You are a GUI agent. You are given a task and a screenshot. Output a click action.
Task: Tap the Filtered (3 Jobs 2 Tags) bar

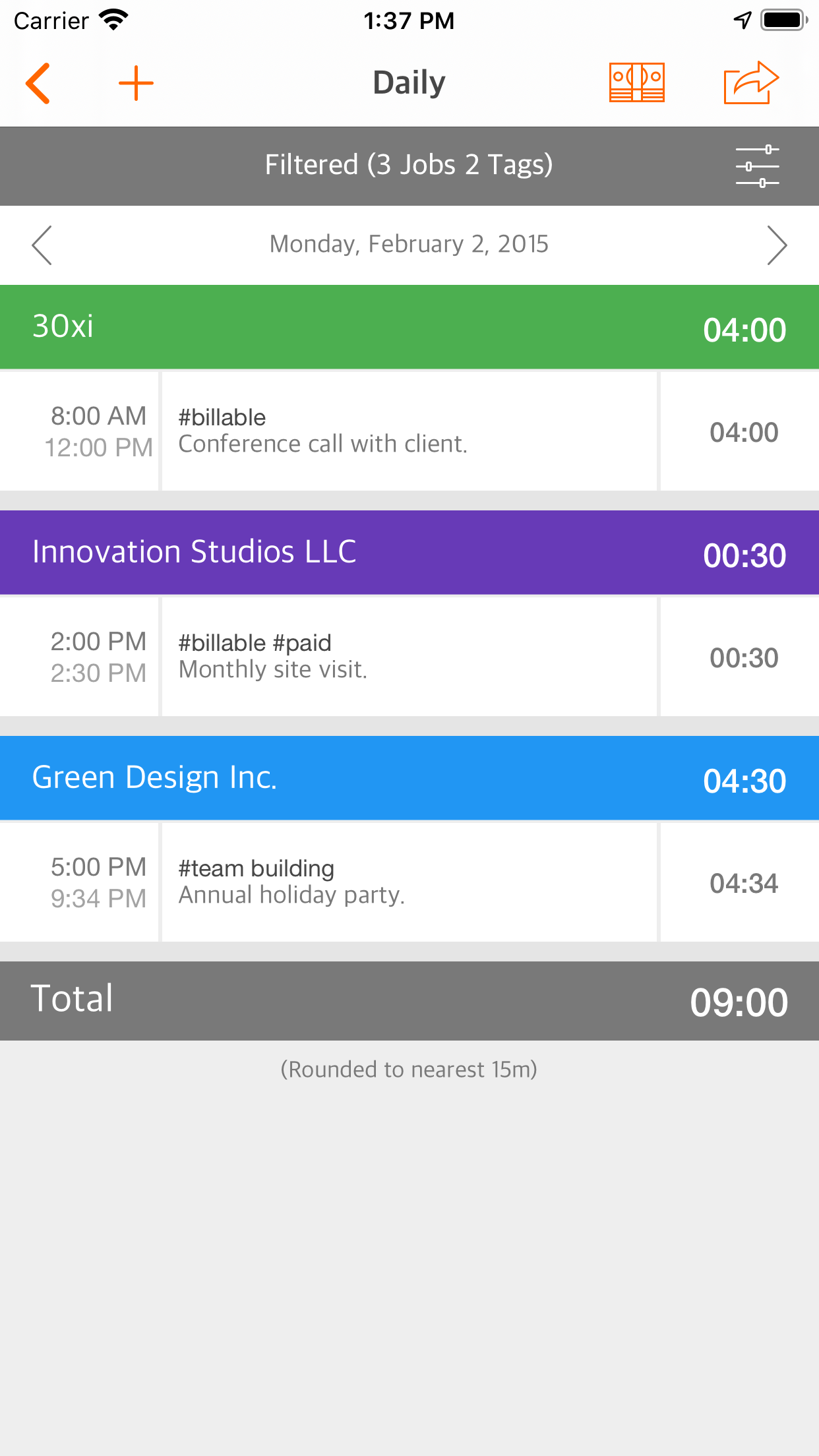coord(409,166)
